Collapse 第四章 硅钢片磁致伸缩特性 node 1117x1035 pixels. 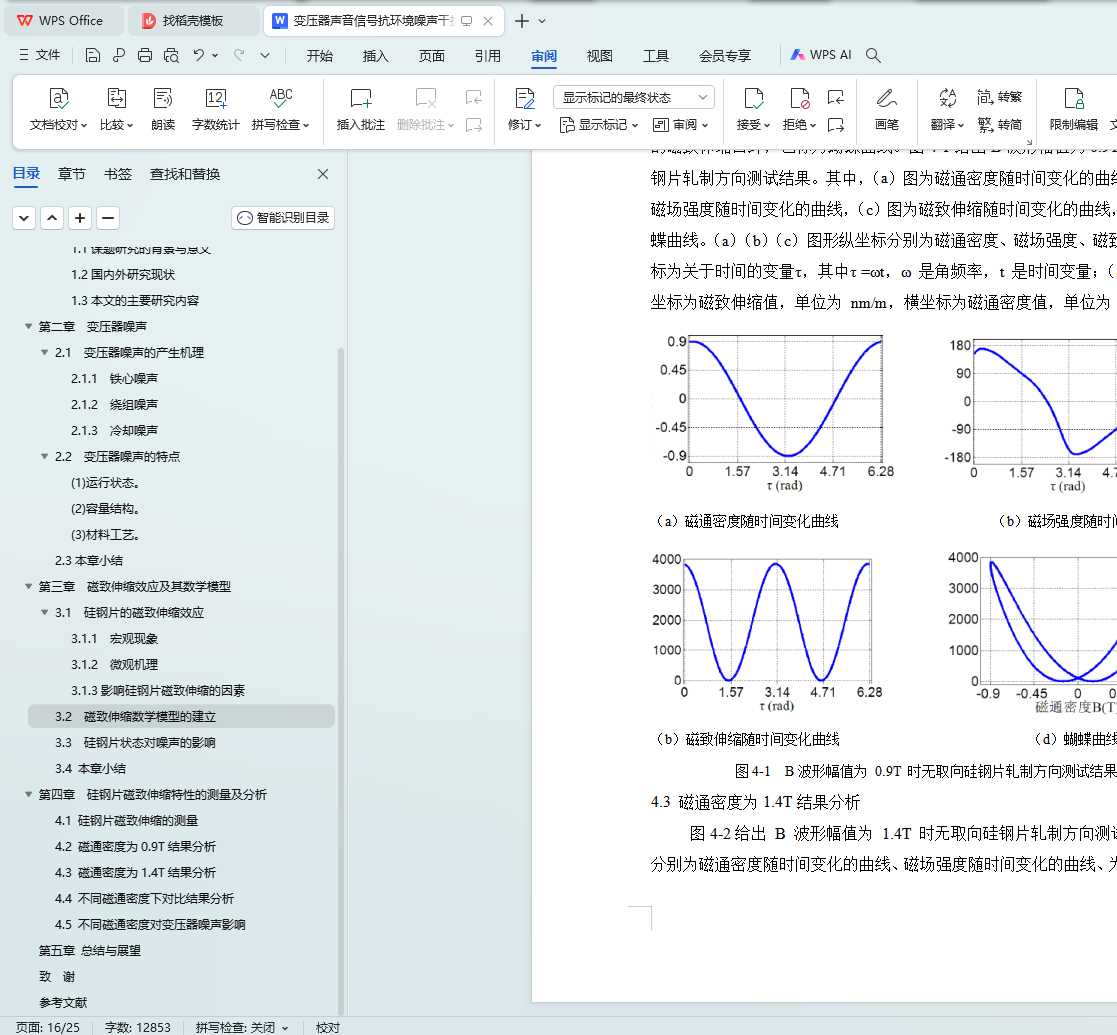coord(28,794)
